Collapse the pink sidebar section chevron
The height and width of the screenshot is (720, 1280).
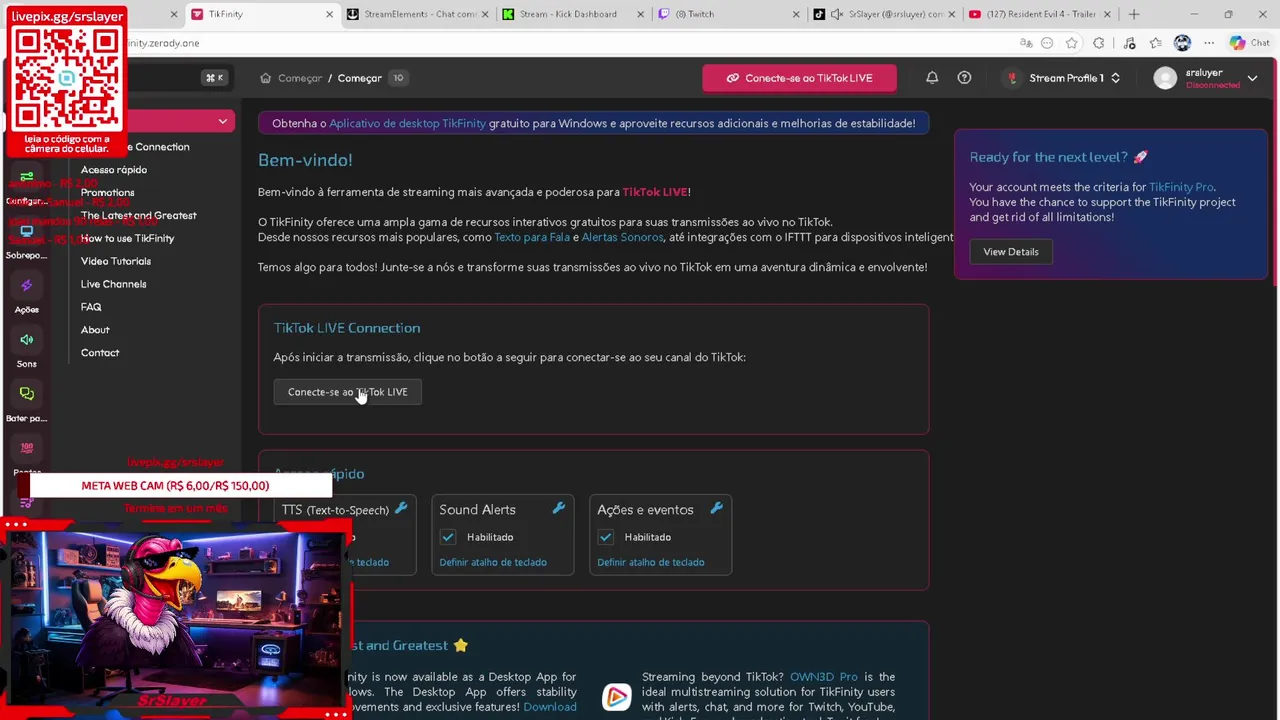click(223, 121)
